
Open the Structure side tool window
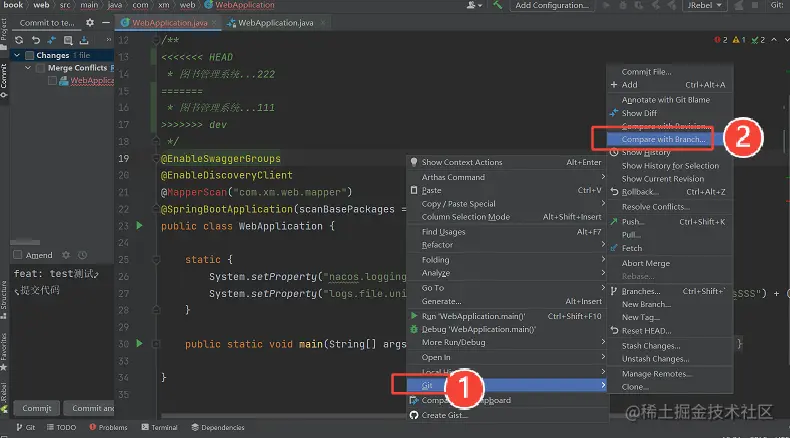(4, 299)
